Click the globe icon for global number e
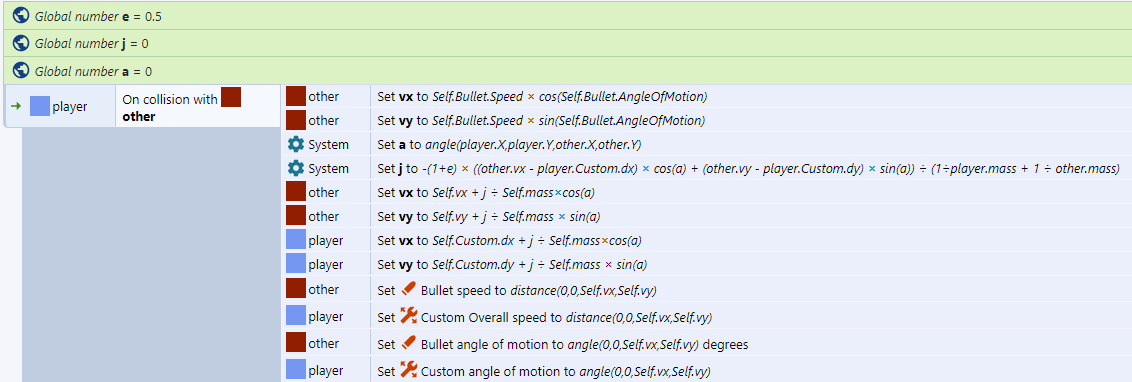1132x382 pixels. click(x=21, y=15)
